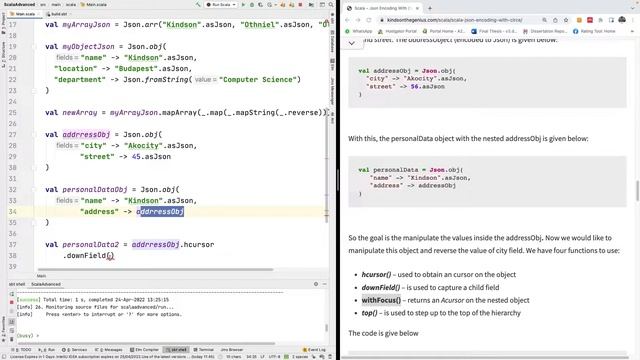Click the UTF-8 encoding selector in status bar
The image size is (640, 360).
click(x=275, y=357)
